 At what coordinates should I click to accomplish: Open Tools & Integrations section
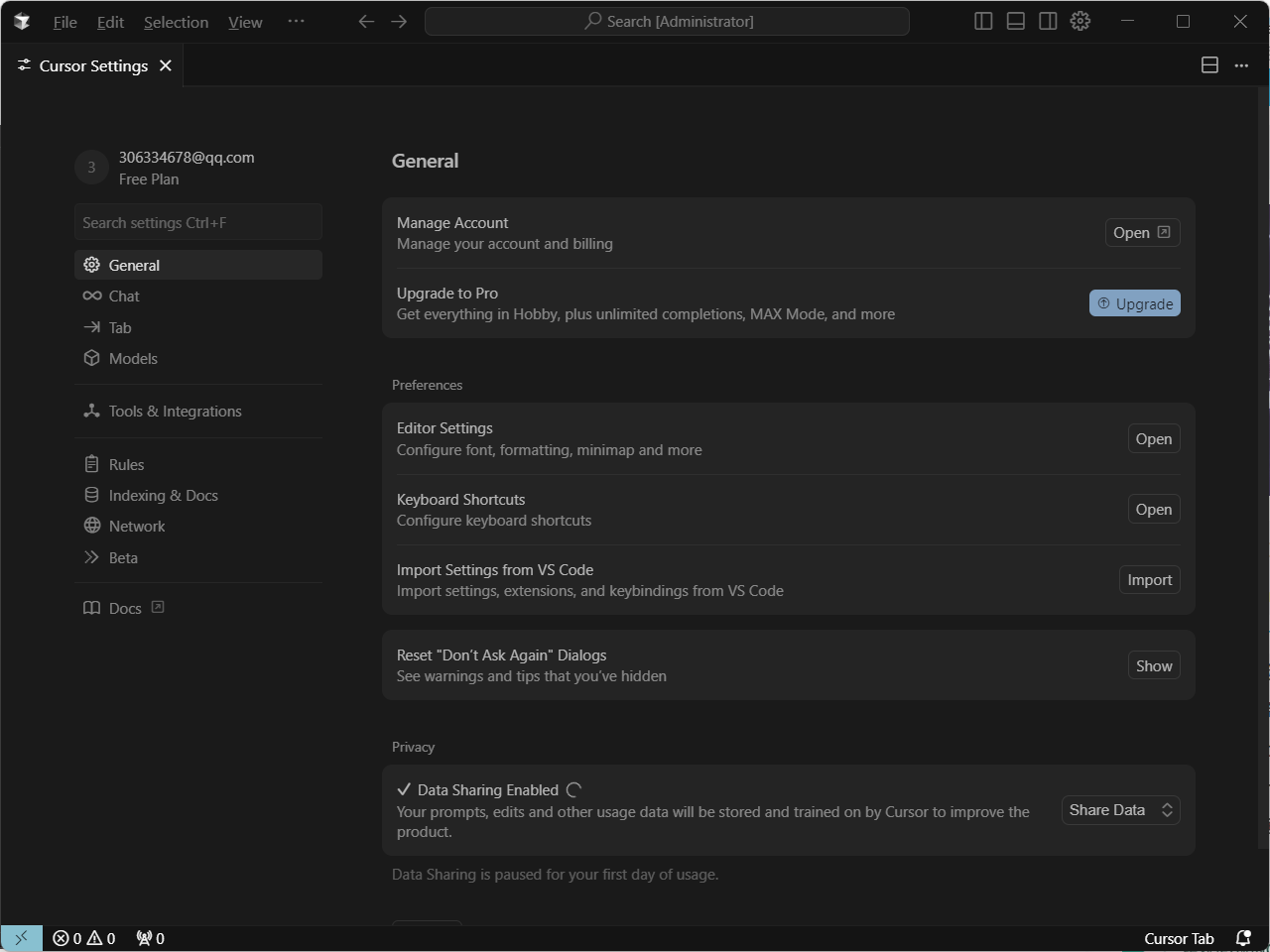coord(198,411)
